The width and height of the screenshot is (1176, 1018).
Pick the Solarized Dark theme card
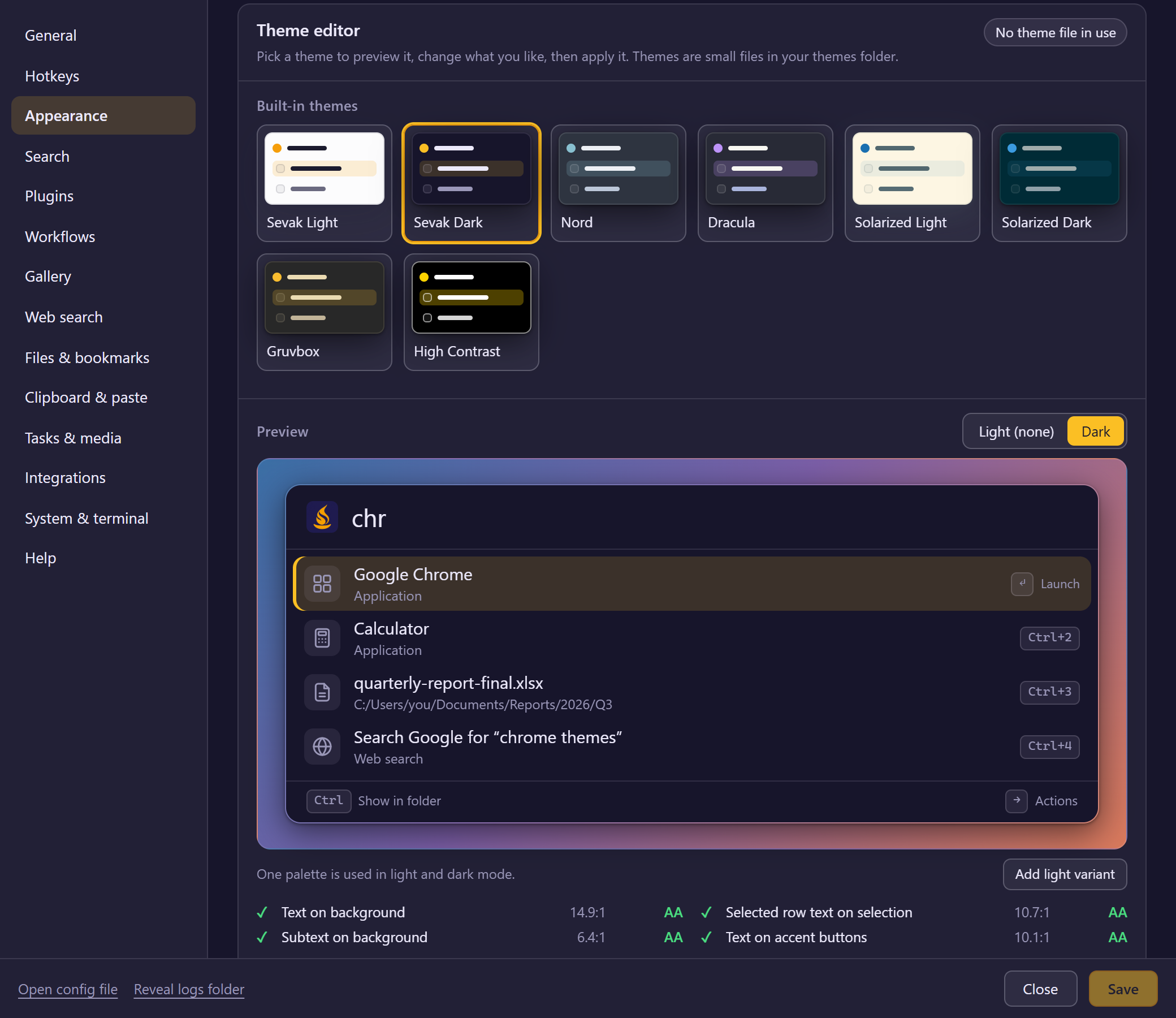click(1059, 183)
